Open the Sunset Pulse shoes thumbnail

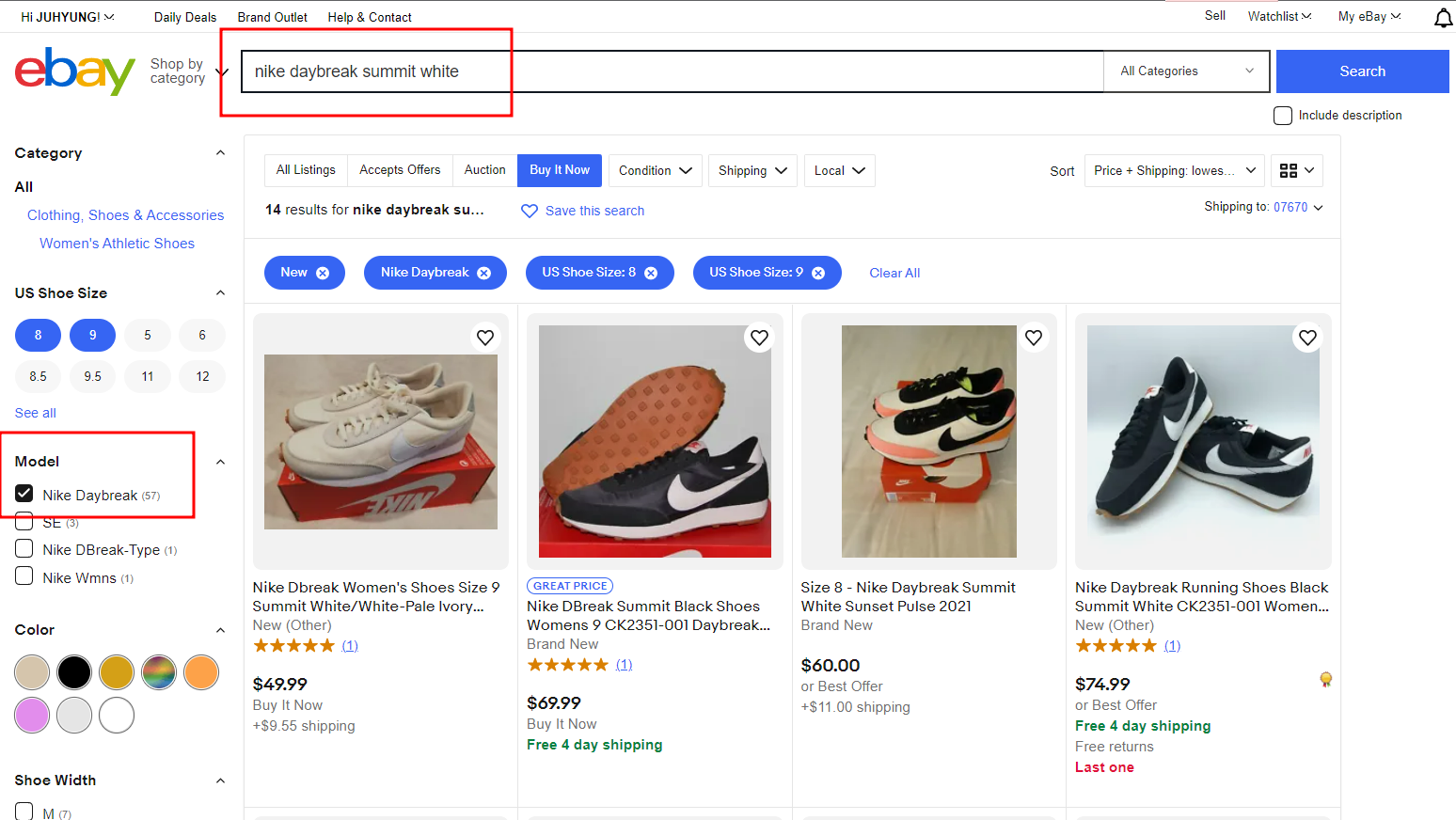[929, 442]
